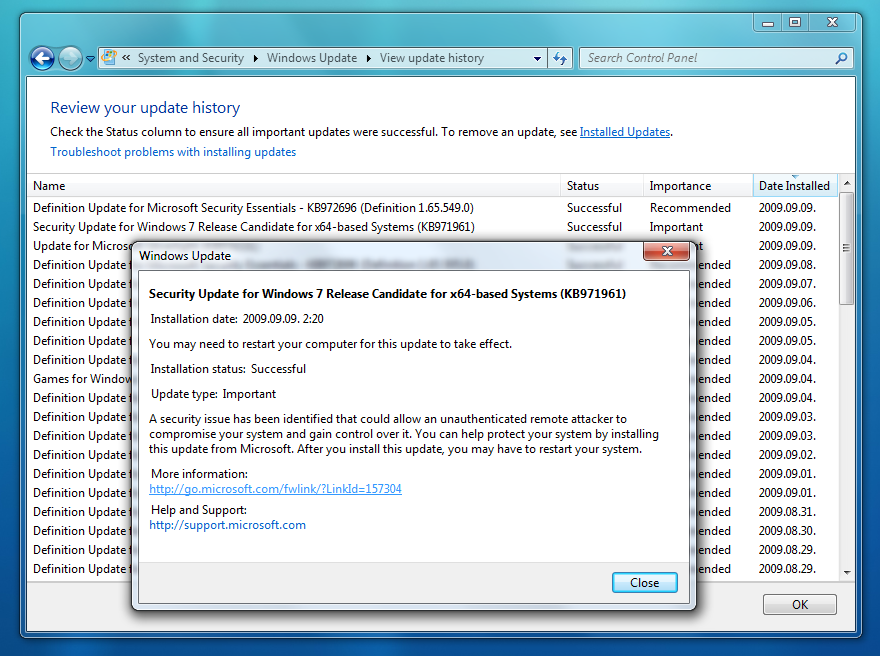Click Successful status in the first row
Image resolution: width=880 pixels, height=656 pixels.
[594, 208]
